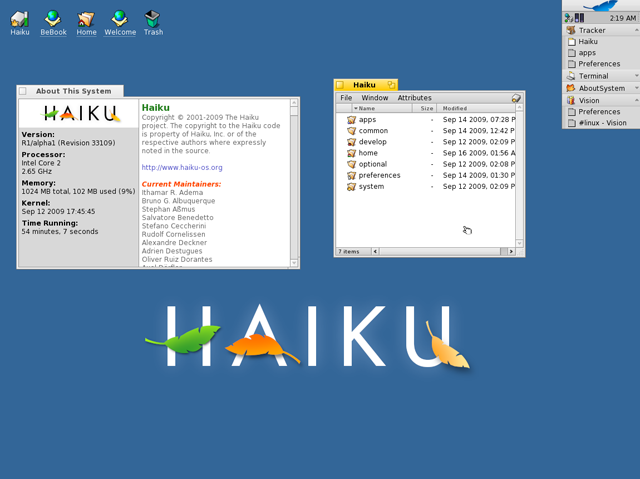The width and height of the screenshot is (640, 479).
Task: Select the common folder icon in Haiku window
Action: (x=351, y=131)
